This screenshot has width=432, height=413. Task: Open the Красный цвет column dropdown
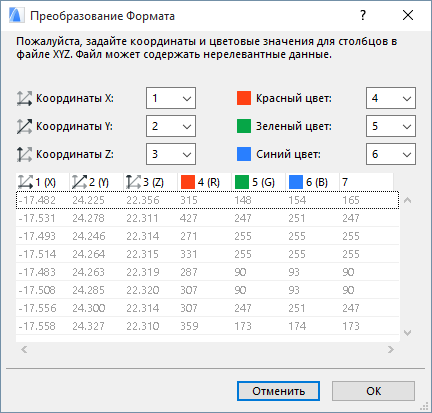391,98
